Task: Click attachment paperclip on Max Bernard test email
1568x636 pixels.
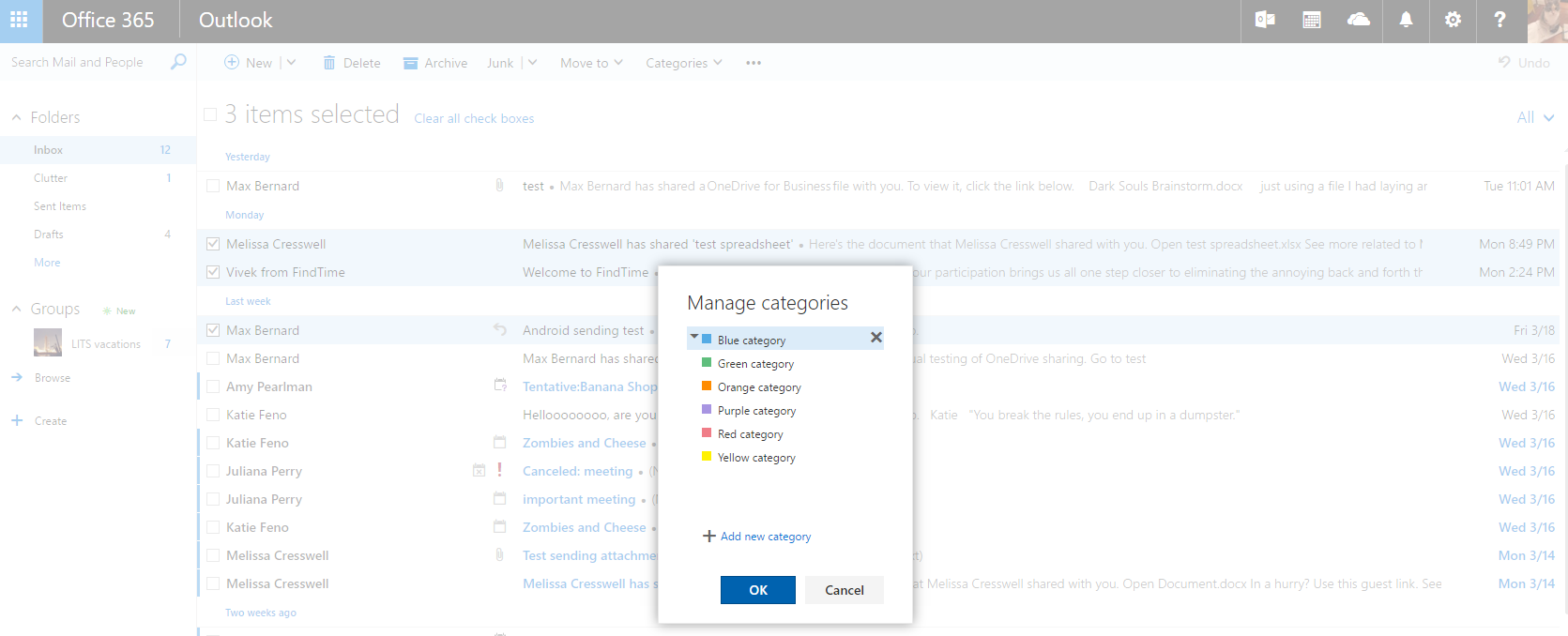Action: pyautogui.click(x=500, y=186)
